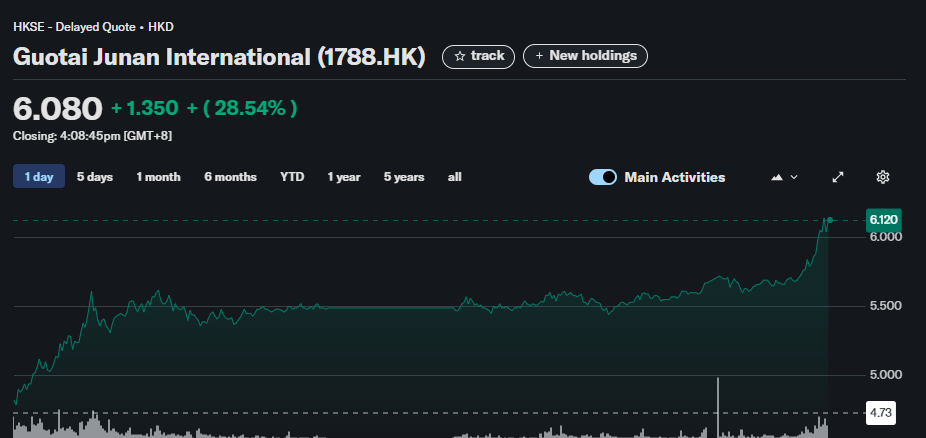The image size is (926, 438).
Task: Add New holdings for this stock
Action: pos(585,56)
